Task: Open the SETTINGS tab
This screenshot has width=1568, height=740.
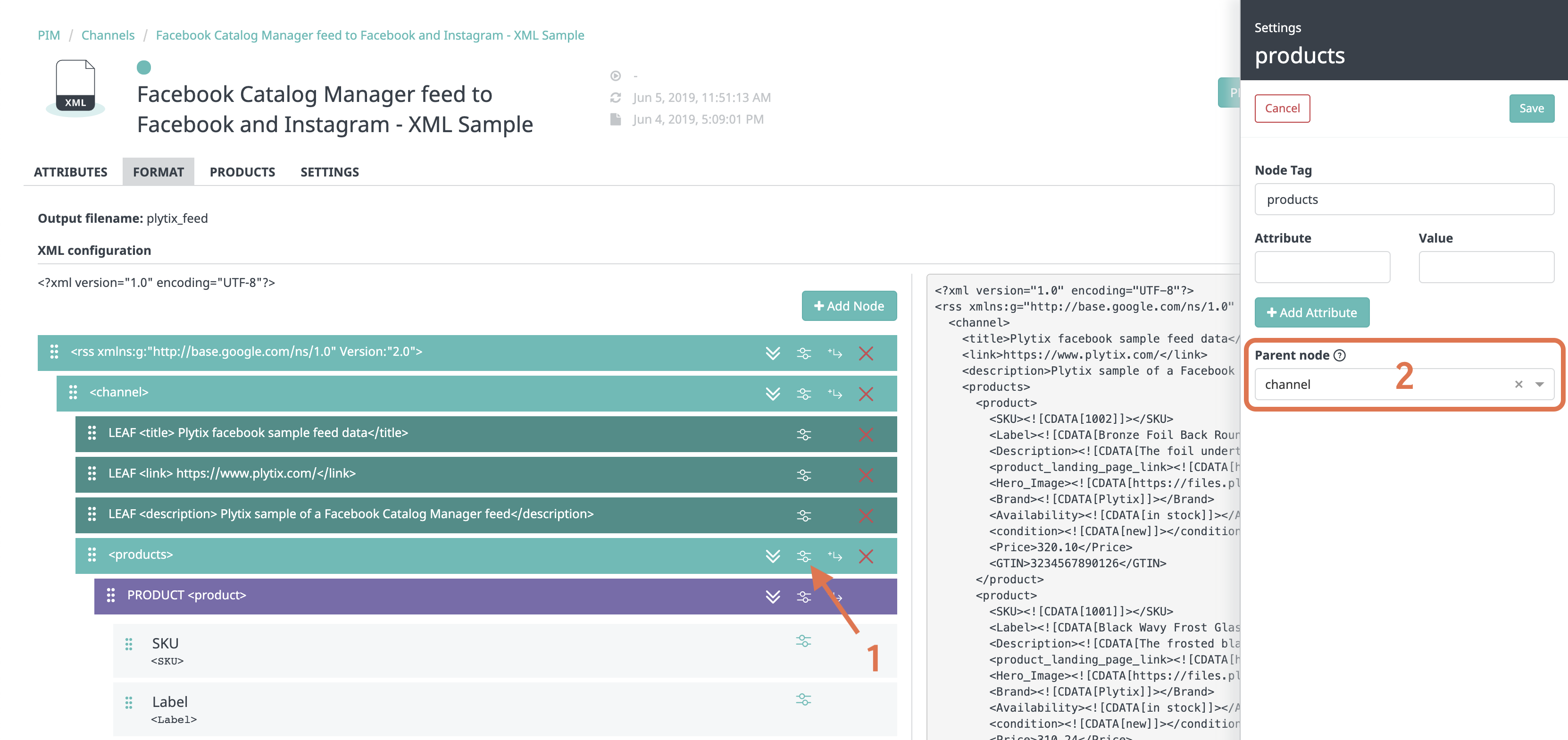Action: click(x=329, y=172)
